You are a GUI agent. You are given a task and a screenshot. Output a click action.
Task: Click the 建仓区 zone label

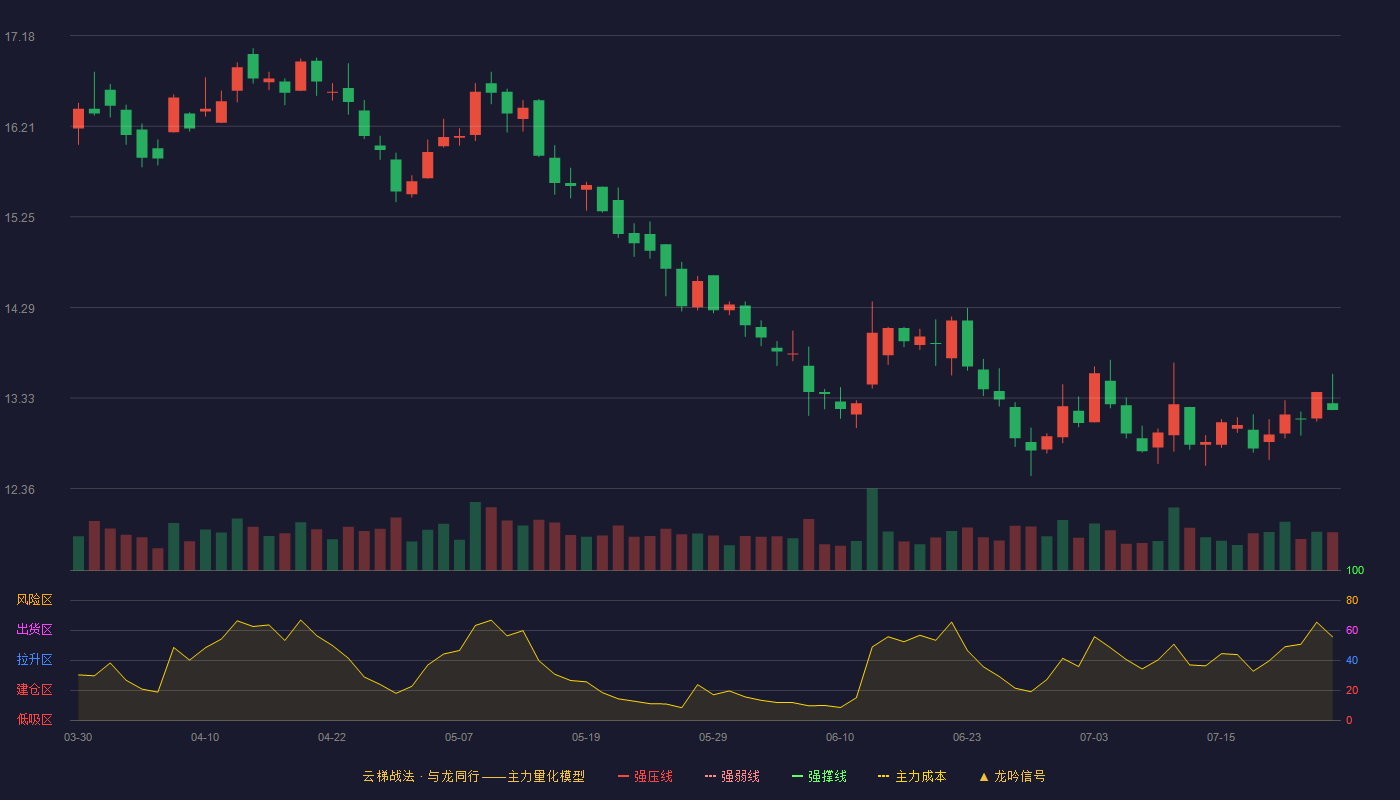click(x=34, y=690)
